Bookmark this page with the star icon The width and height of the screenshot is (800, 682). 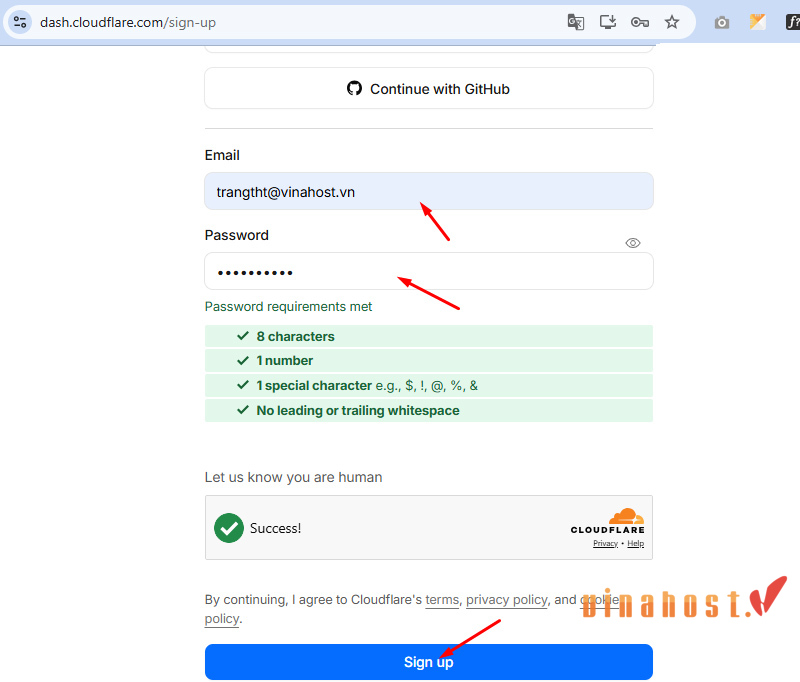click(671, 22)
